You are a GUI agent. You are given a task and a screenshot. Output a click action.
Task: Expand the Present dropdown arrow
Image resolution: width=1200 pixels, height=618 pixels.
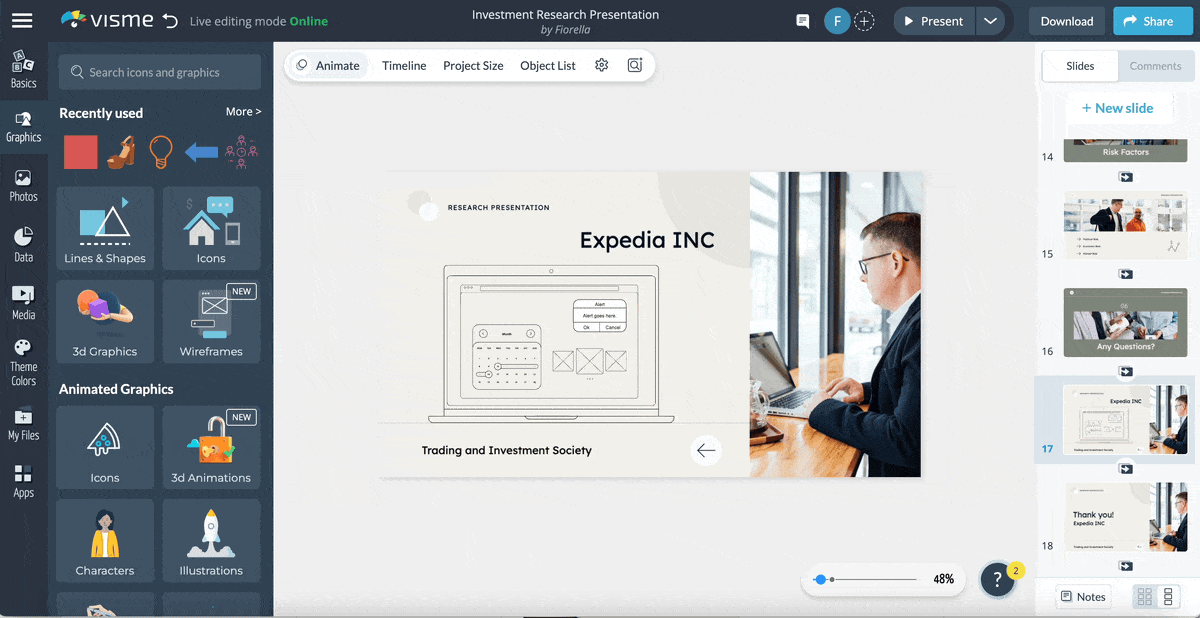(989, 21)
